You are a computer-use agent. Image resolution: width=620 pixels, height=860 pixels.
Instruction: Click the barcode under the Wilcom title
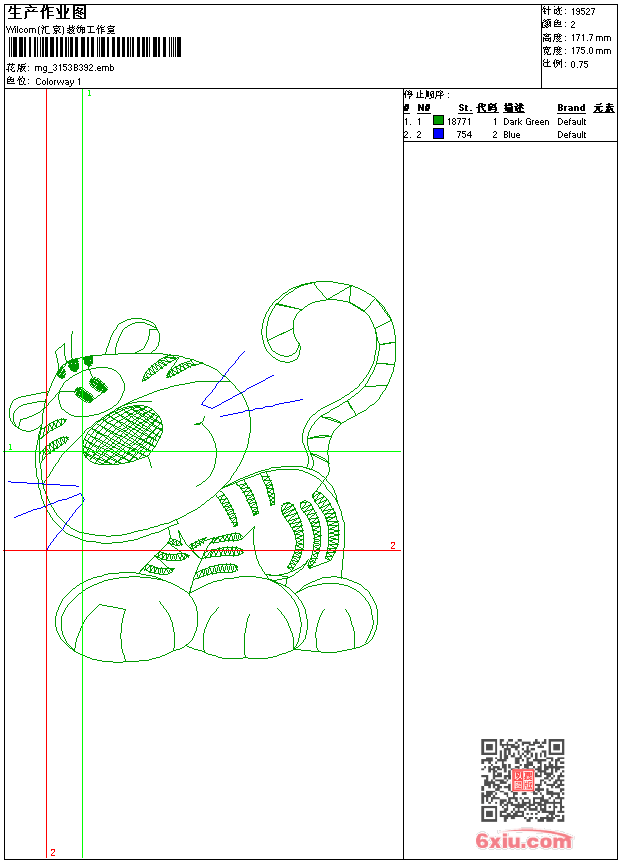pos(95,48)
